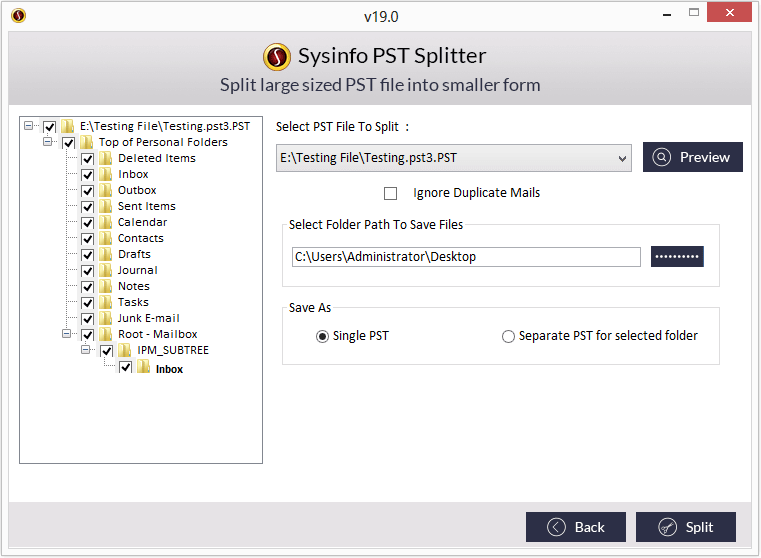Click the folder icon next to Calendar
Image resolution: width=761 pixels, height=558 pixels.
(105, 222)
